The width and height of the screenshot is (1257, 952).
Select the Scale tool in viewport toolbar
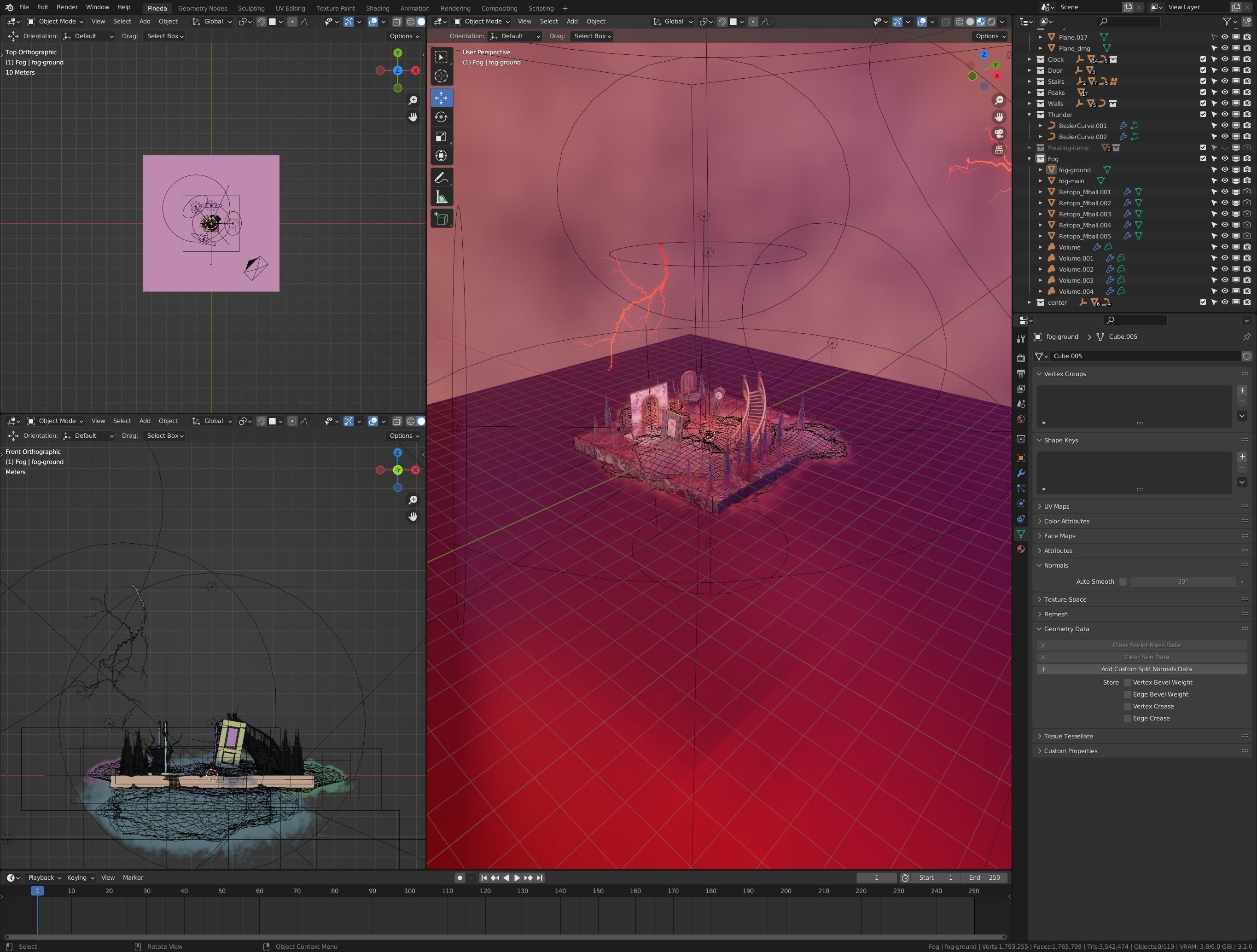(x=441, y=137)
